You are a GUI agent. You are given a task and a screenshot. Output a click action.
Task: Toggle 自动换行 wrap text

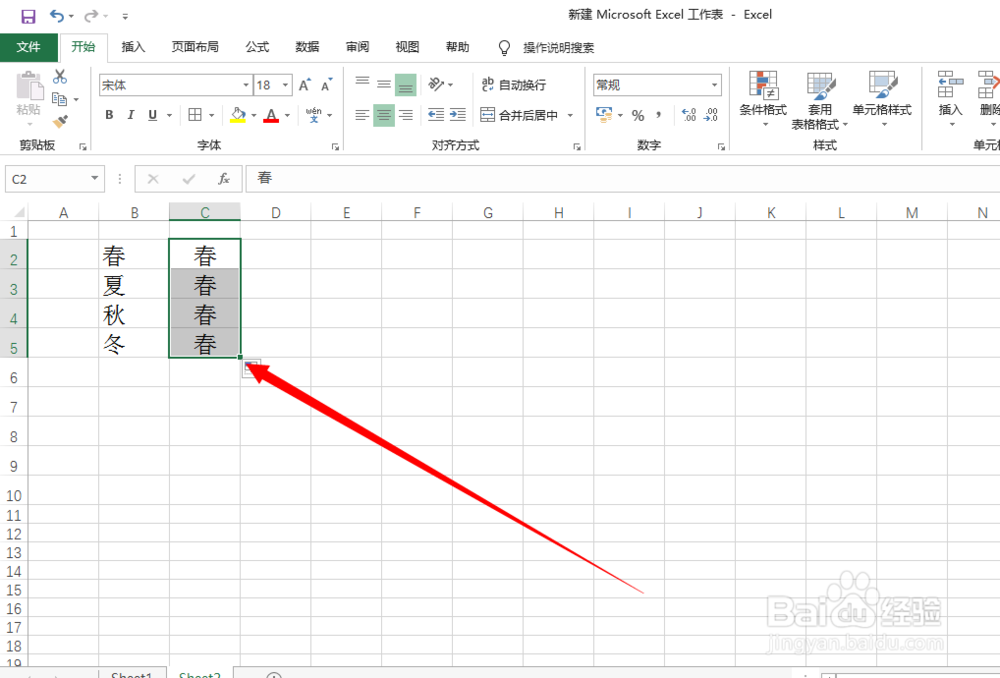514,85
